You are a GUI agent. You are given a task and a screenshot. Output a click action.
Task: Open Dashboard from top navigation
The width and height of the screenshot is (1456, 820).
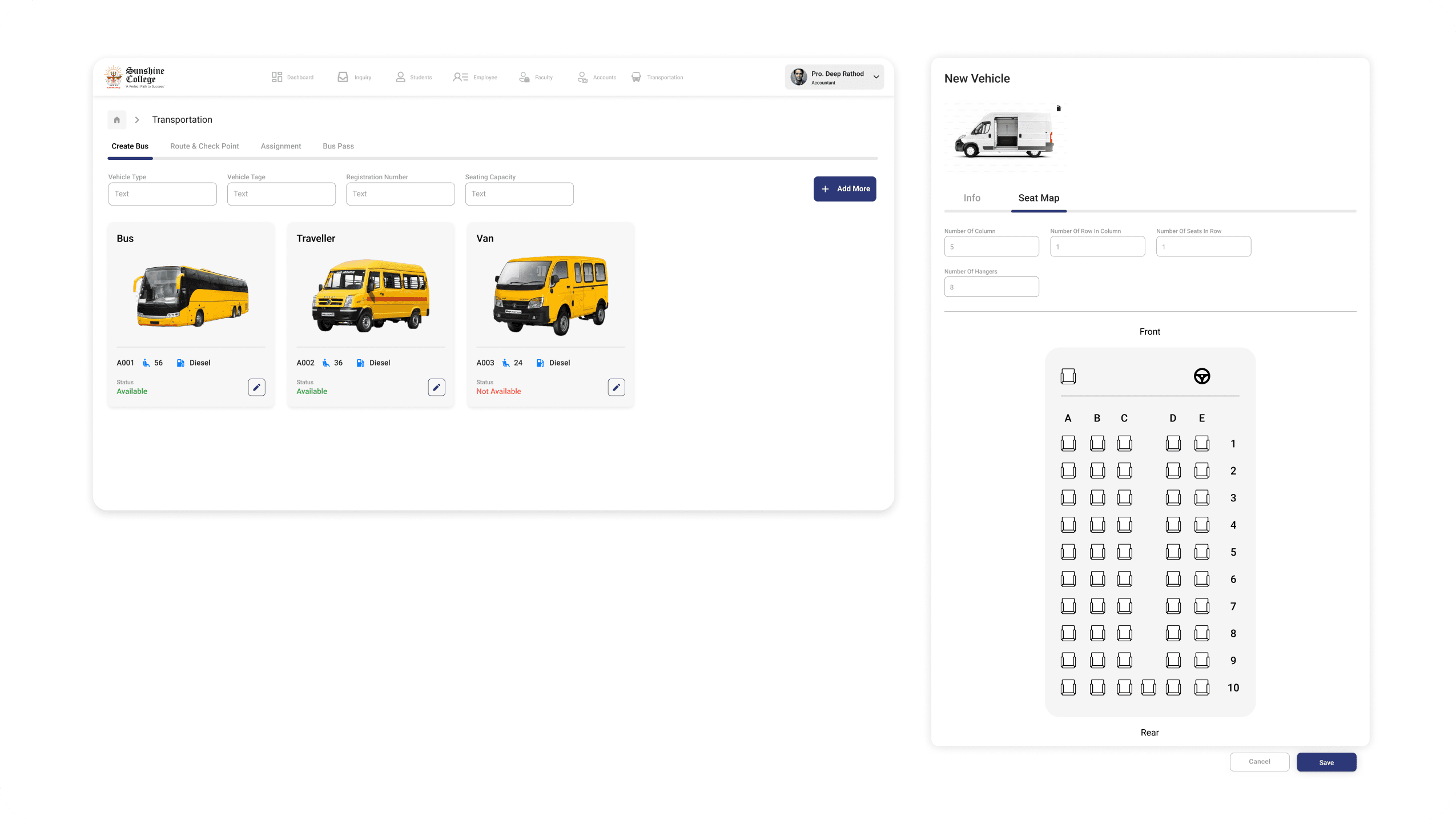click(292, 77)
